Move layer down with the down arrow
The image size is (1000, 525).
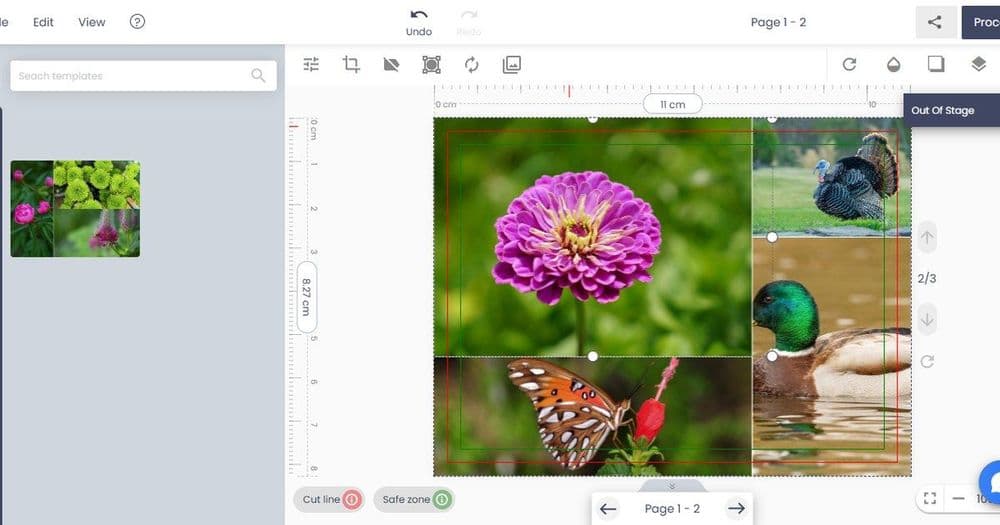[x=927, y=319]
